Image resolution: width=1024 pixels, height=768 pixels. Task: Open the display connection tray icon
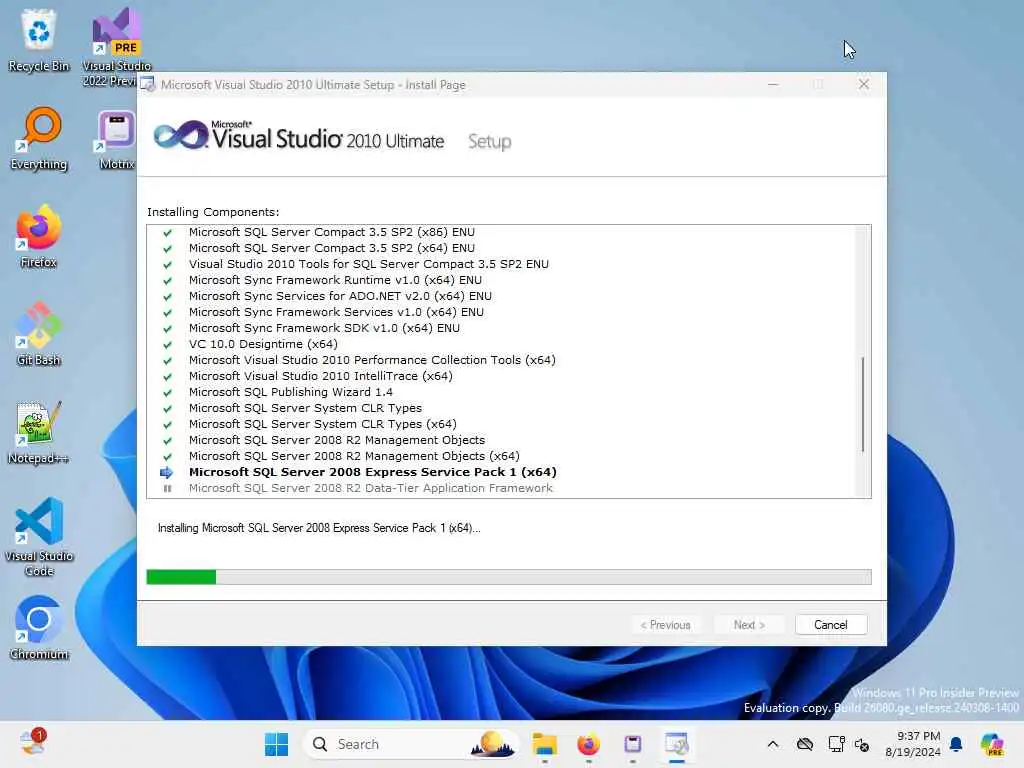(x=836, y=744)
